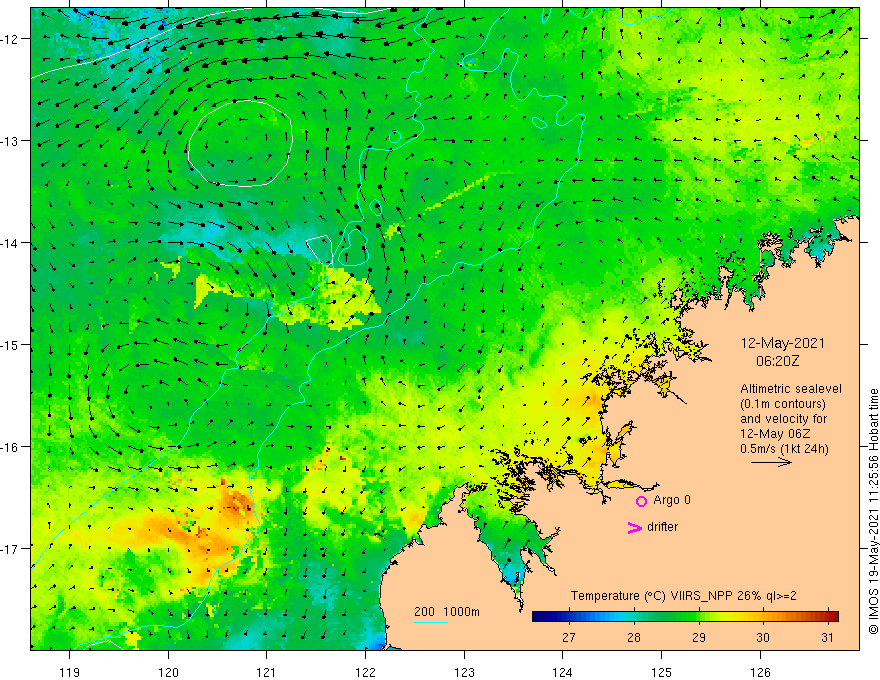The width and height of the screenshot is (880, 680).
Task: Click the 31 colorbar tick label
Action: (827, 637)
